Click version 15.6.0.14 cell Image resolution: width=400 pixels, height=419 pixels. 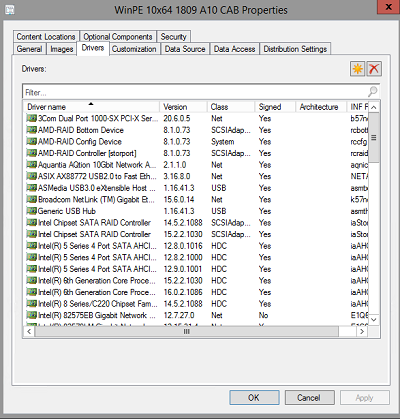pyautogui.click(x=179, y=199)
